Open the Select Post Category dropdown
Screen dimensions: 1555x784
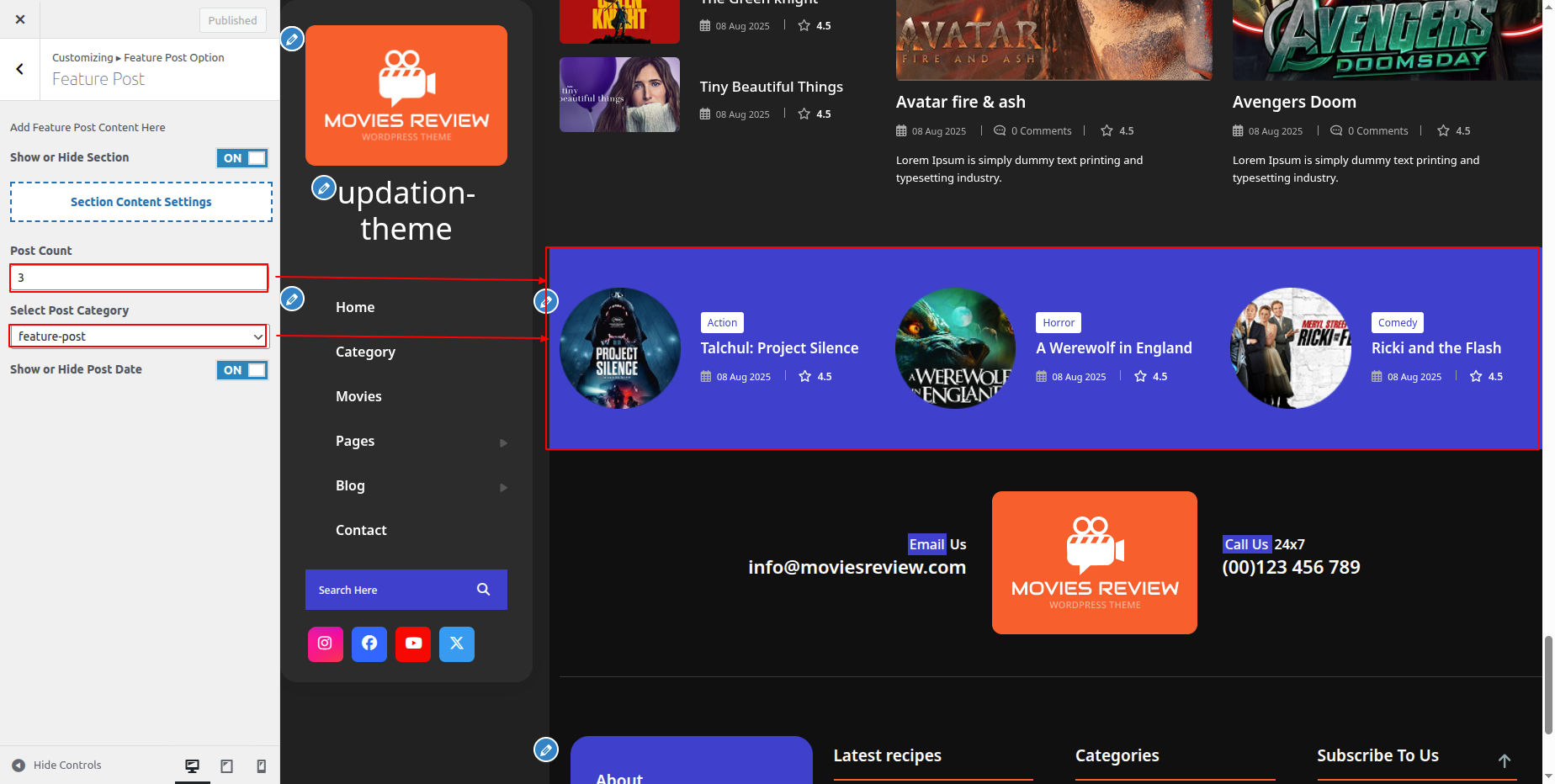139,336
